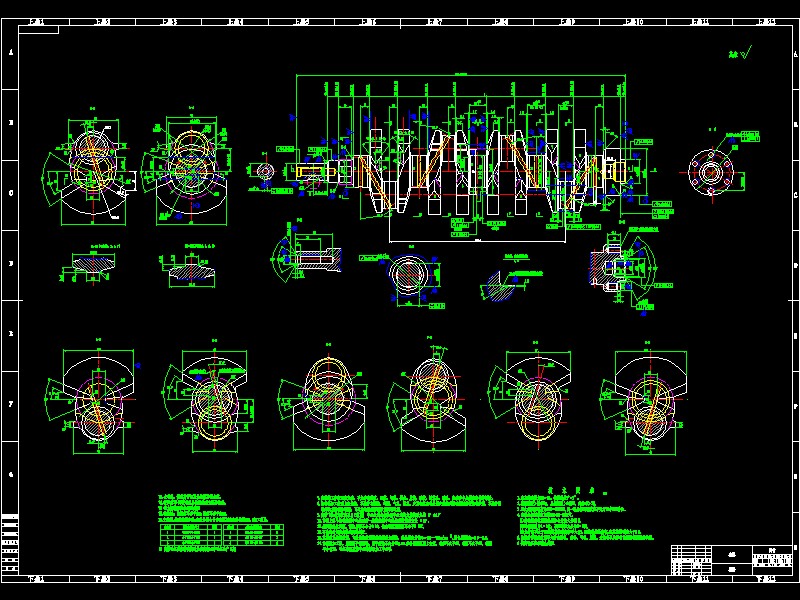Select the middle block of technical notes

pyautogui.click(x=408, y=522)
